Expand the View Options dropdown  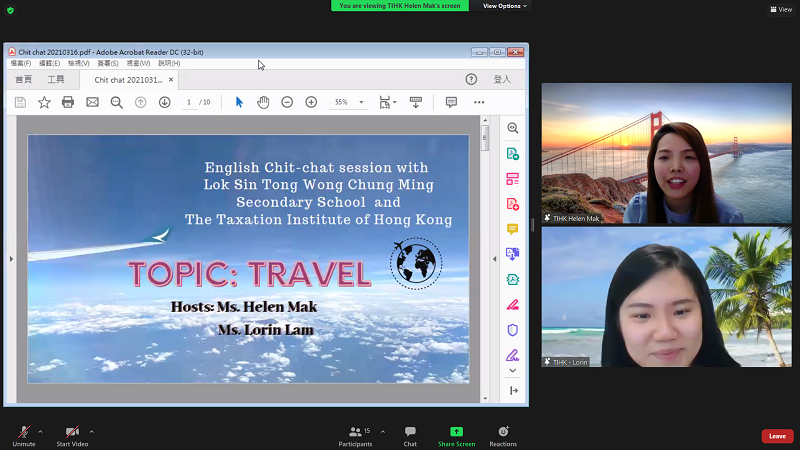(x=504, y=6)
